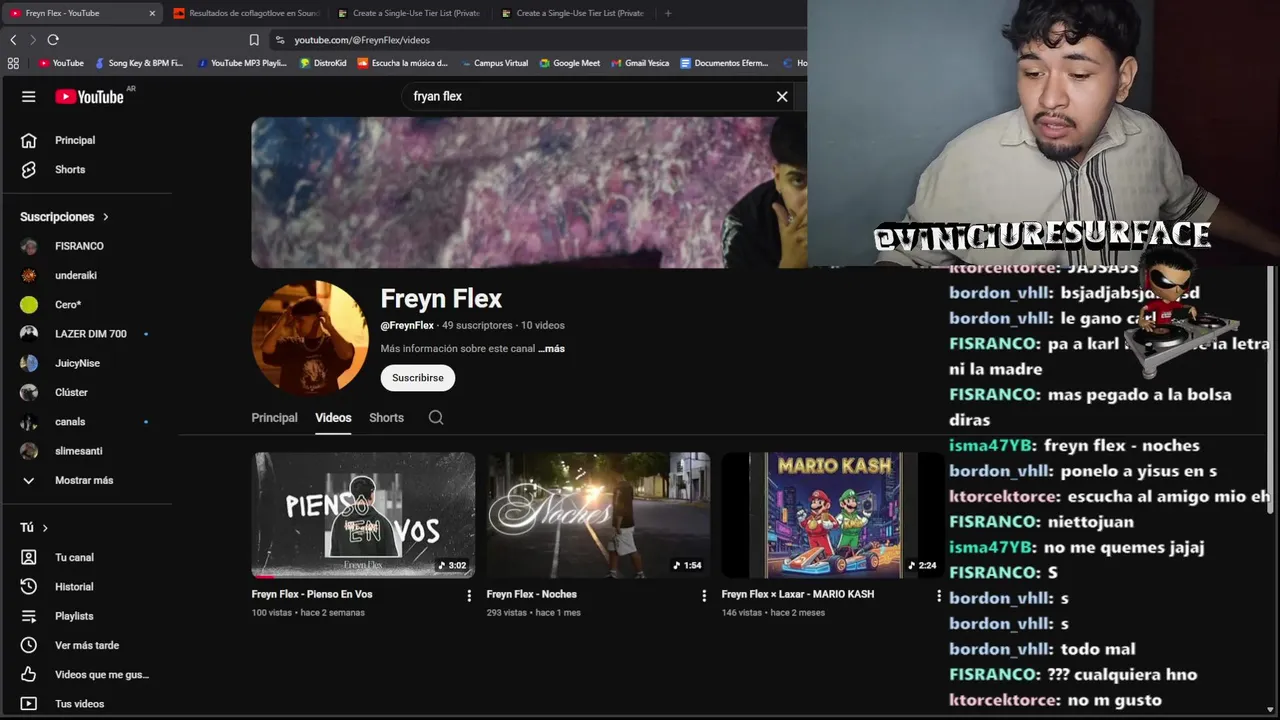Viewport: 1280px width, 720px height.
Task: Click the YouTube logo
Action: 89,97
